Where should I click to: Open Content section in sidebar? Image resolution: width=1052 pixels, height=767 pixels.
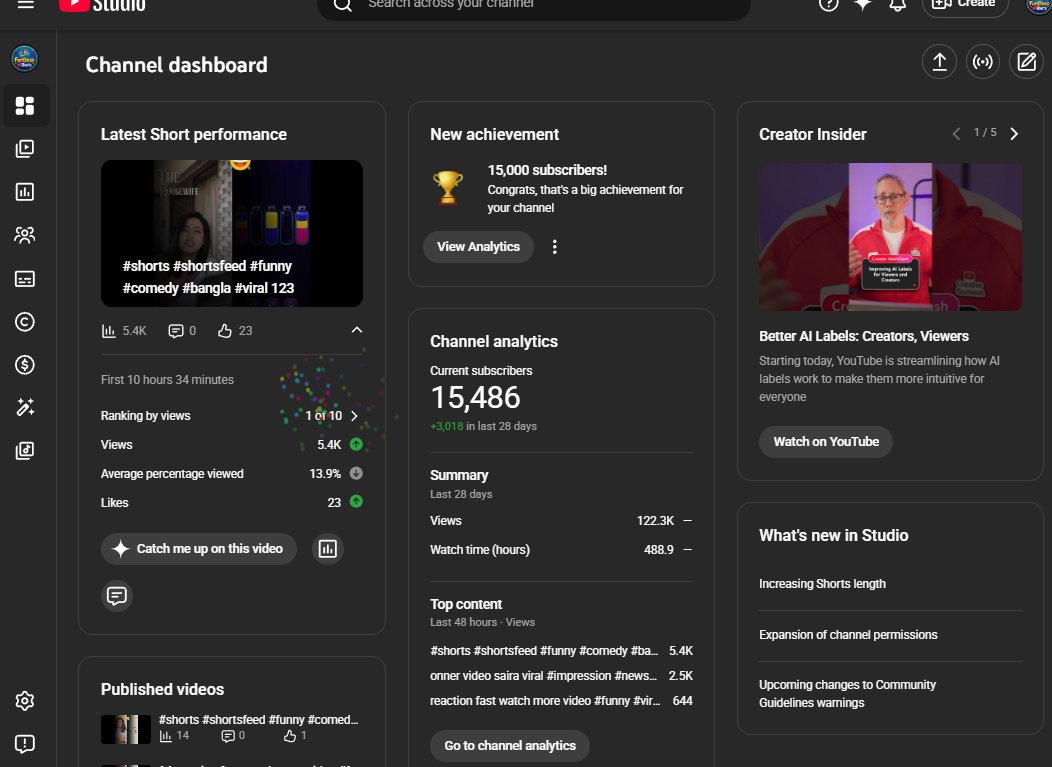tap(25, 148)
